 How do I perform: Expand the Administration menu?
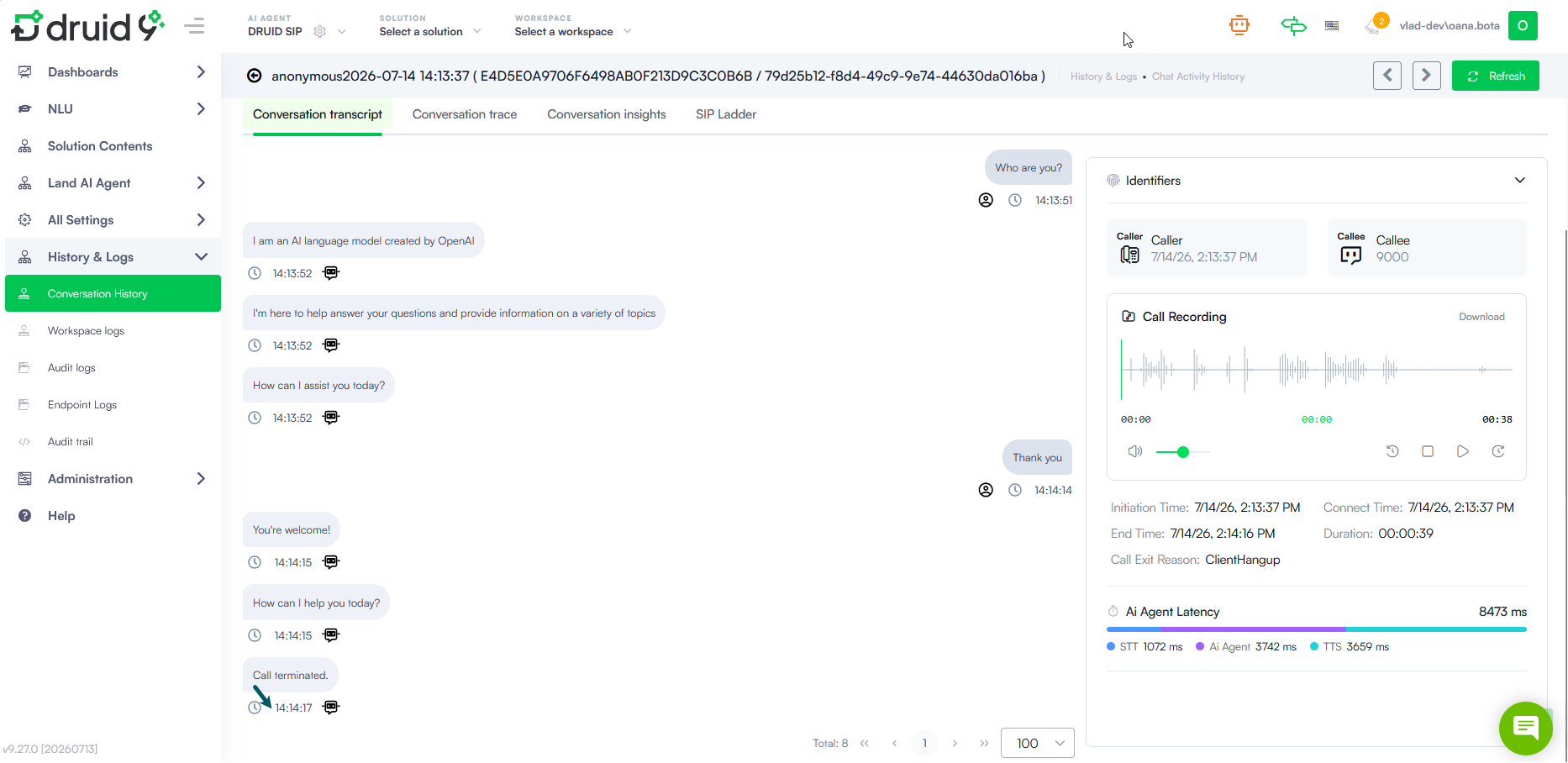pos(113,479)
